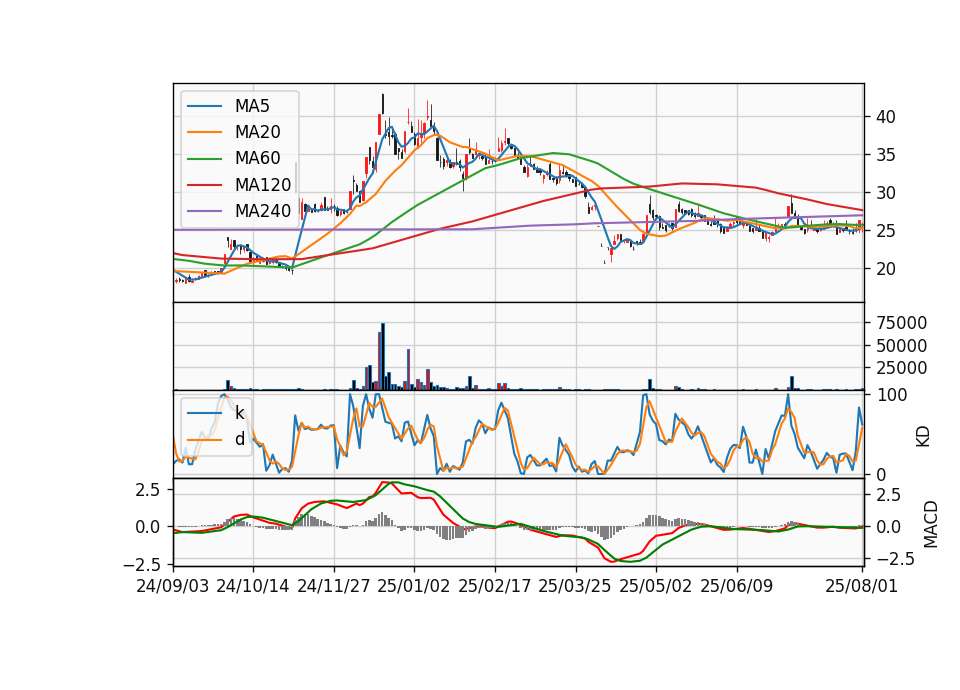This screenshot has height=690, width=960.
Task: Click the price axis value 20
Action: pos(886,269)
